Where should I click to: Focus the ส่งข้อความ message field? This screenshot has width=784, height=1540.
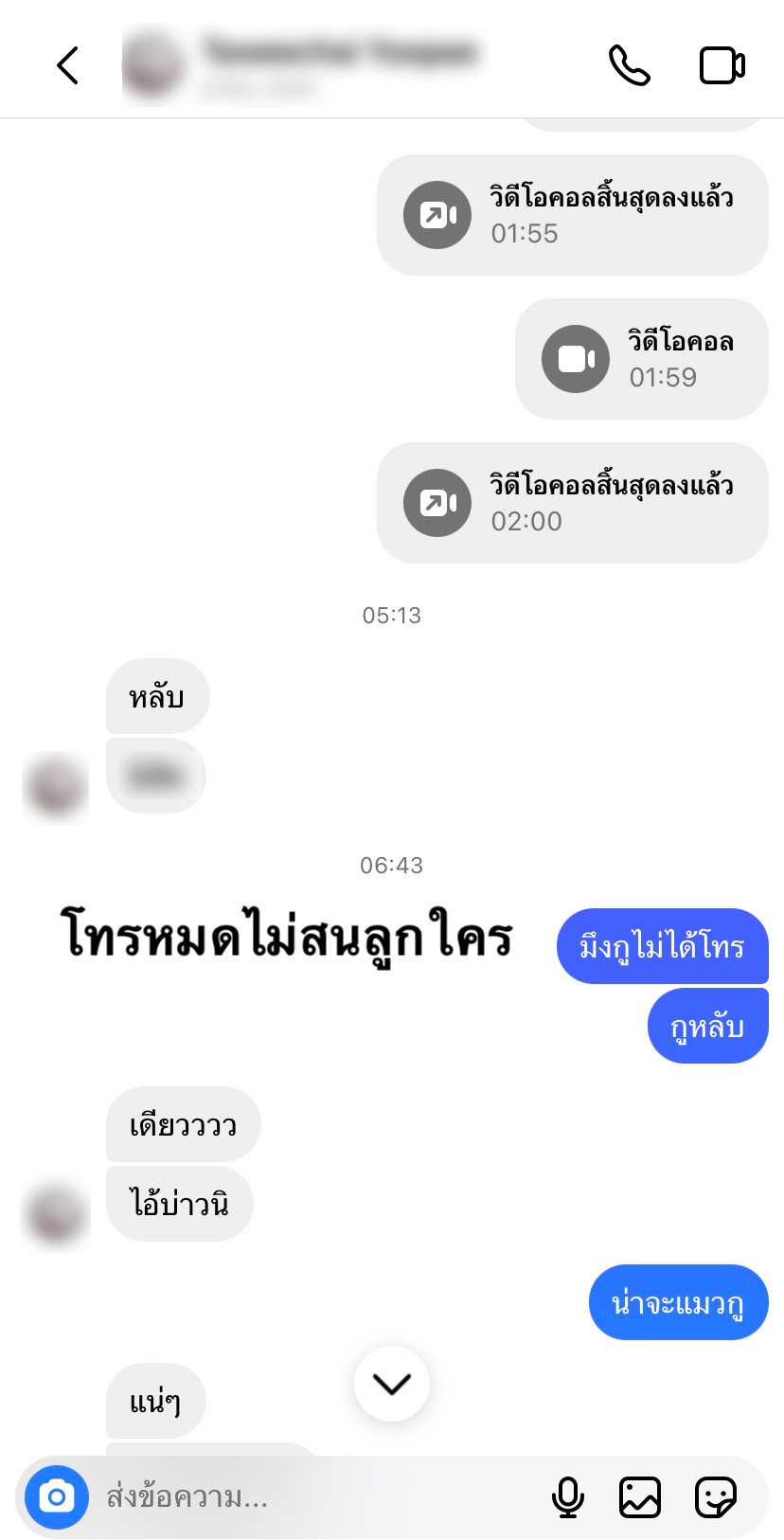click(317, 1497)
